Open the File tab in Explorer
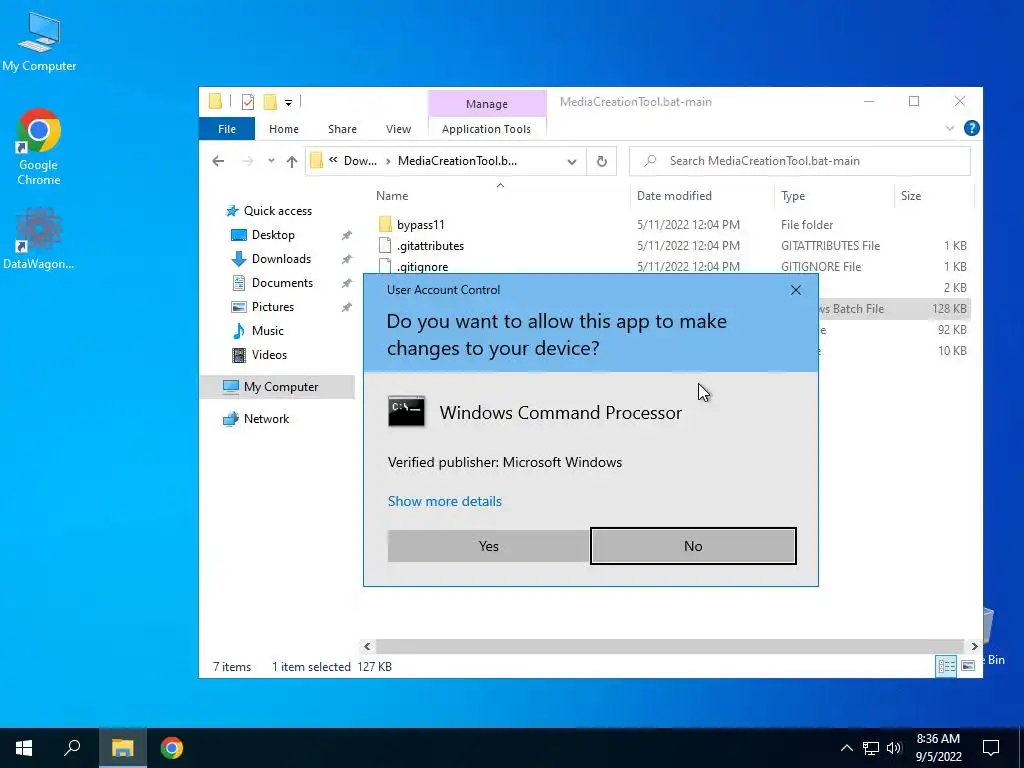This screenshot has width=1024, height=768. click(227, 129)
